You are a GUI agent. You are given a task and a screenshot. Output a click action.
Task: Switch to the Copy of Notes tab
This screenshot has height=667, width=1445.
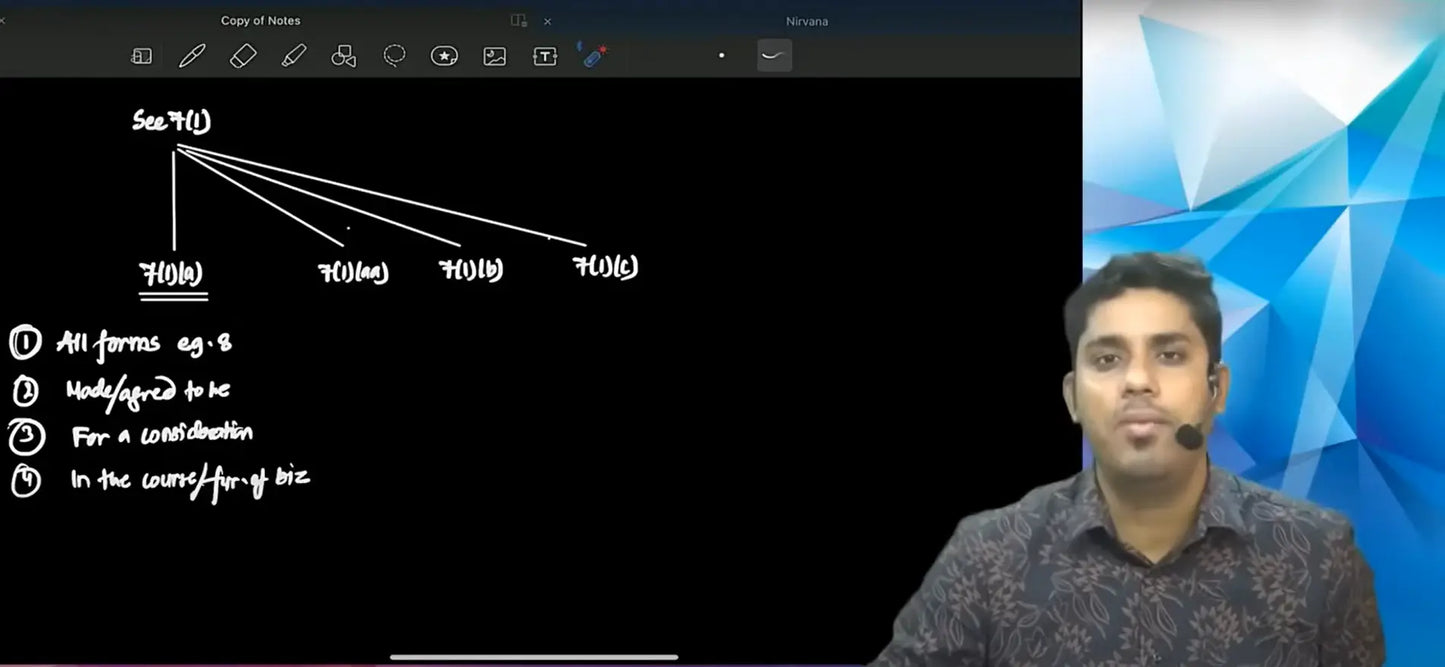click(260, 21)
